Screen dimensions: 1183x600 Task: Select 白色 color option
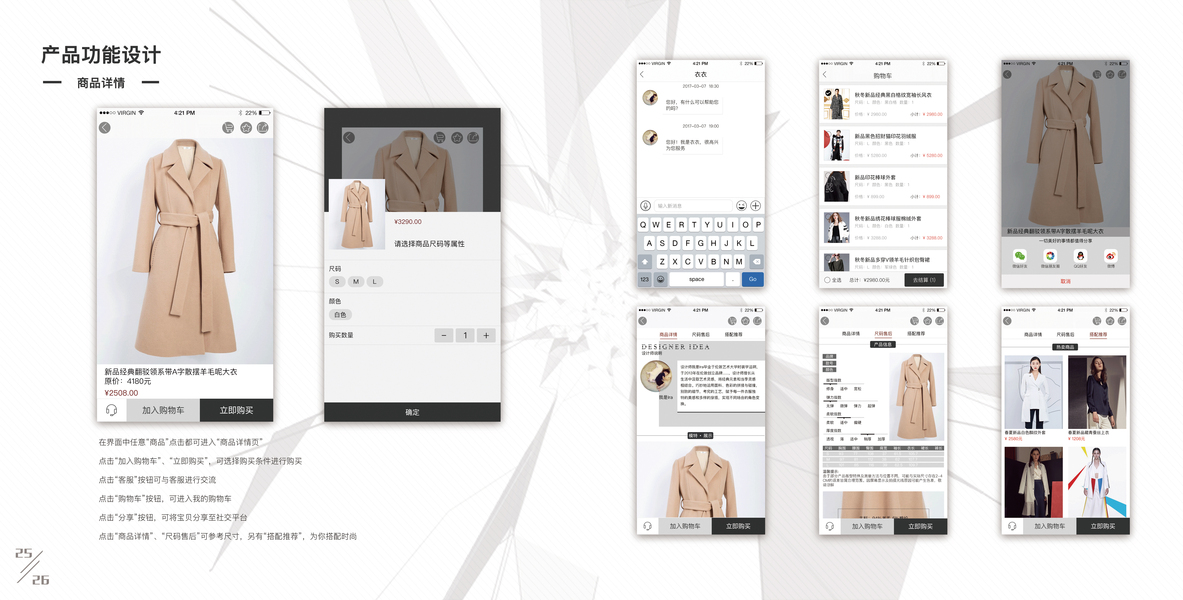click(x=340, y=315)
